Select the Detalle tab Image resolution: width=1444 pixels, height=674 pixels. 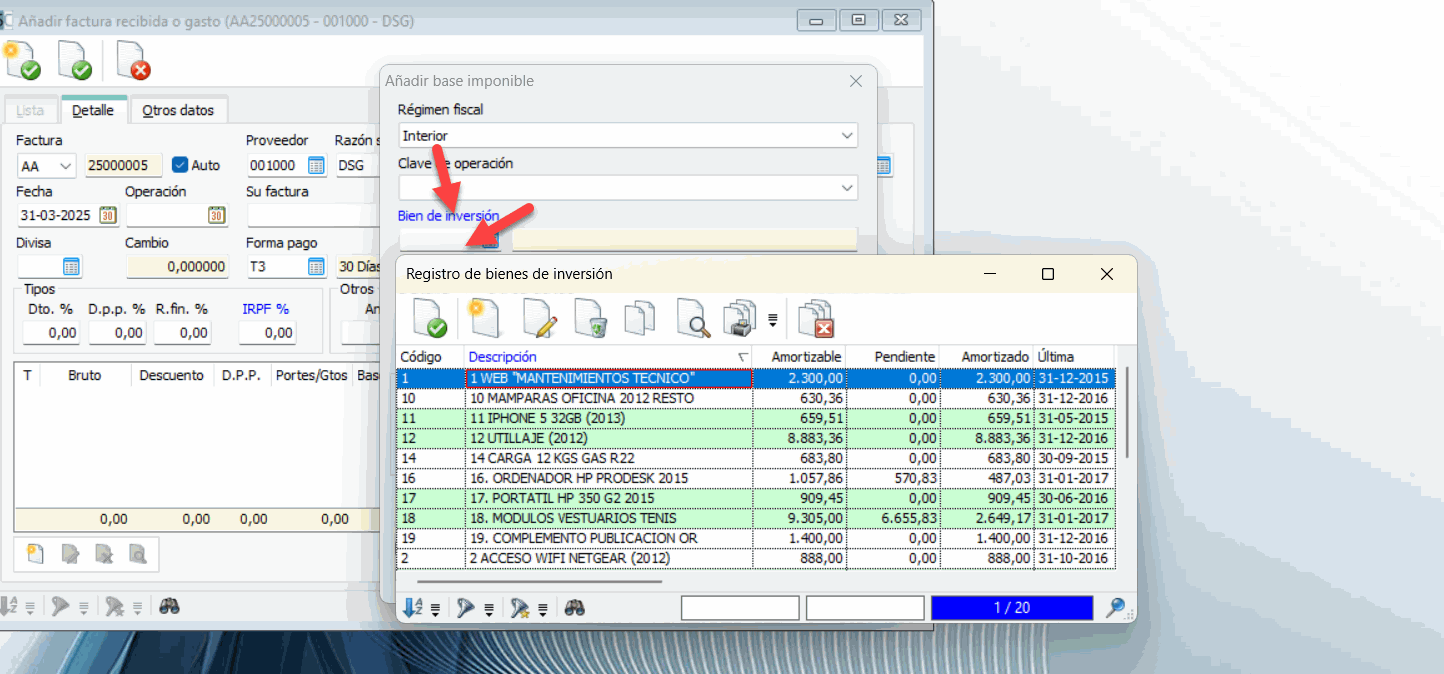[93, 110]
